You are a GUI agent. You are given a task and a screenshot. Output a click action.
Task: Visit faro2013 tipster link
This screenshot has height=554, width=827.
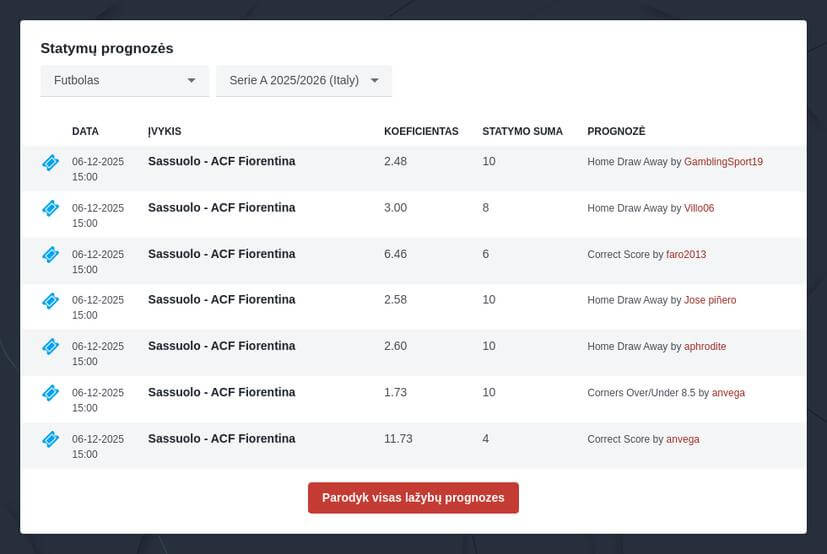pyautogui.click(x=686, y=255)
